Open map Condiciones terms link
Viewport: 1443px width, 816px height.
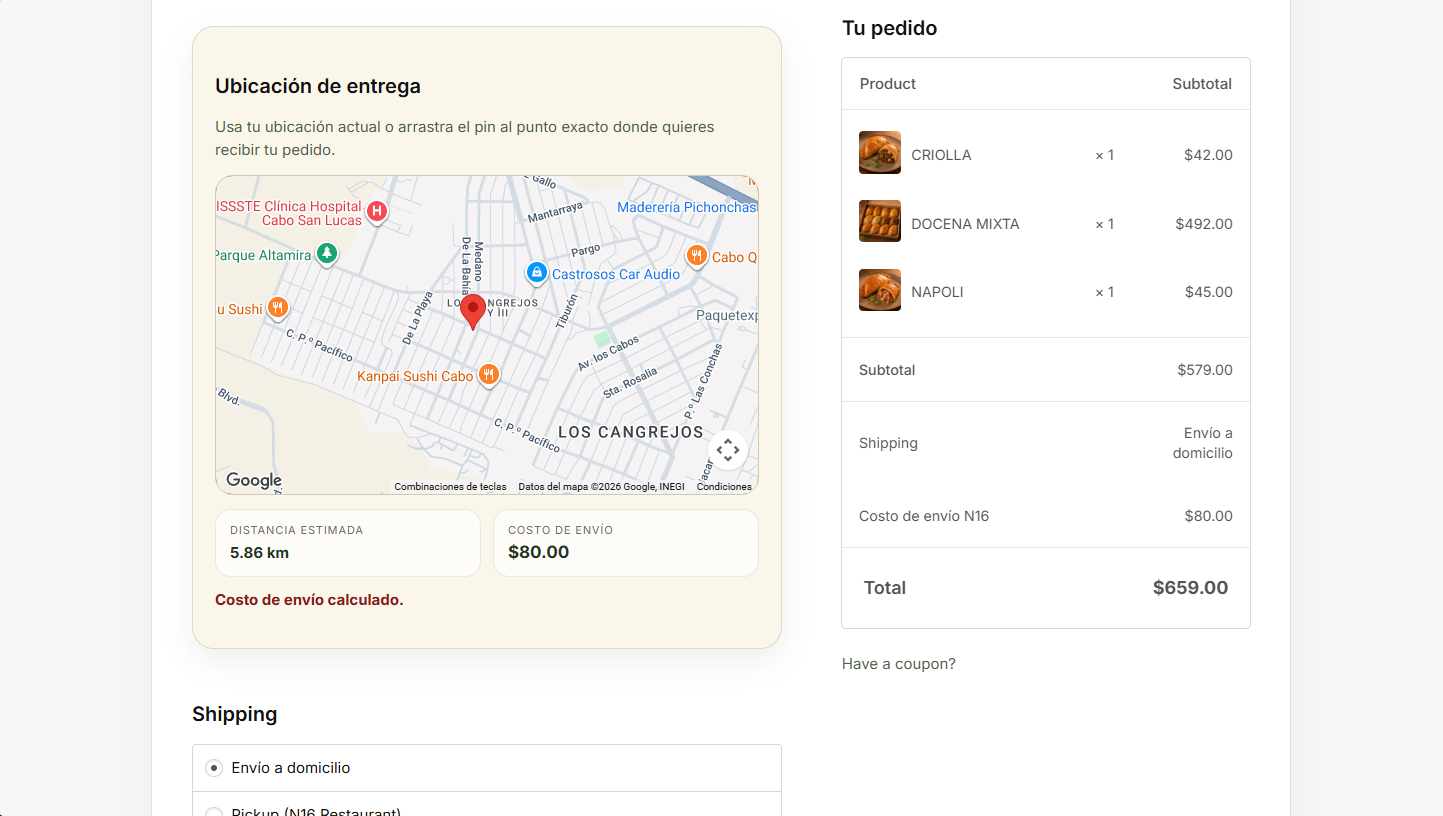724,487
